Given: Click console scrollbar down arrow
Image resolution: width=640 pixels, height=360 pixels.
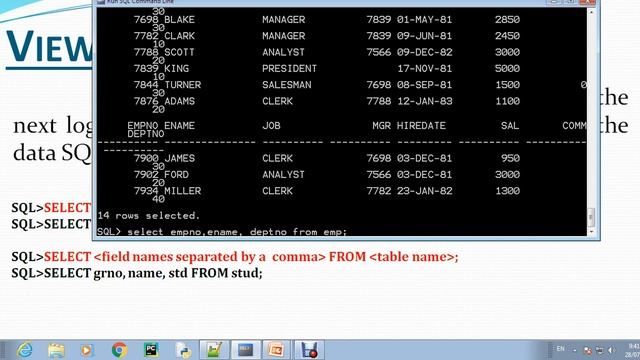Looking at the screenshot, I should 591,231.
